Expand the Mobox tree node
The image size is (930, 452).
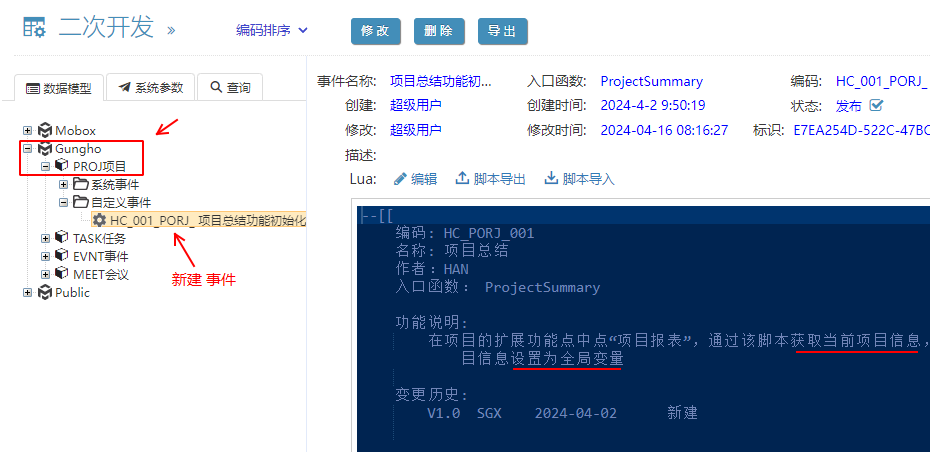[27, 130]
